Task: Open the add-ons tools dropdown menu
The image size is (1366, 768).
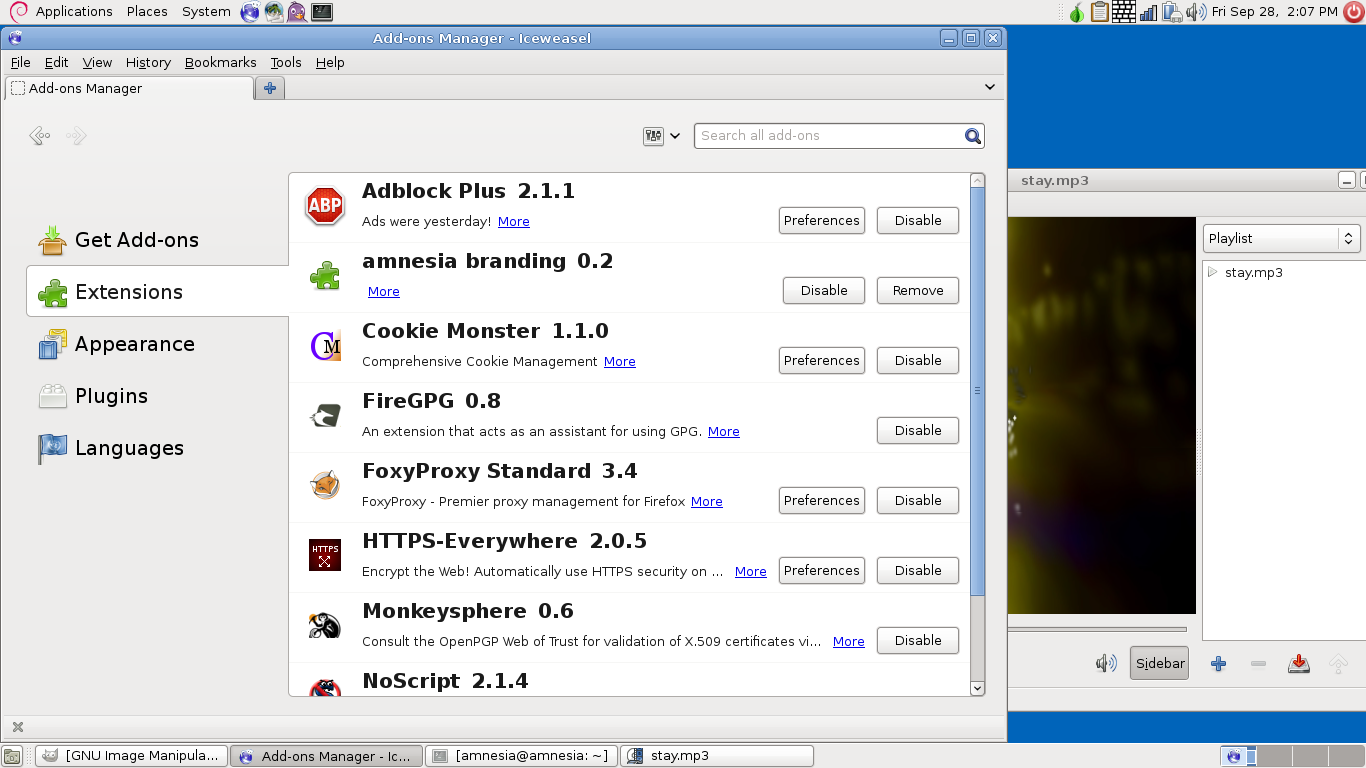Action: coord(662,136)
